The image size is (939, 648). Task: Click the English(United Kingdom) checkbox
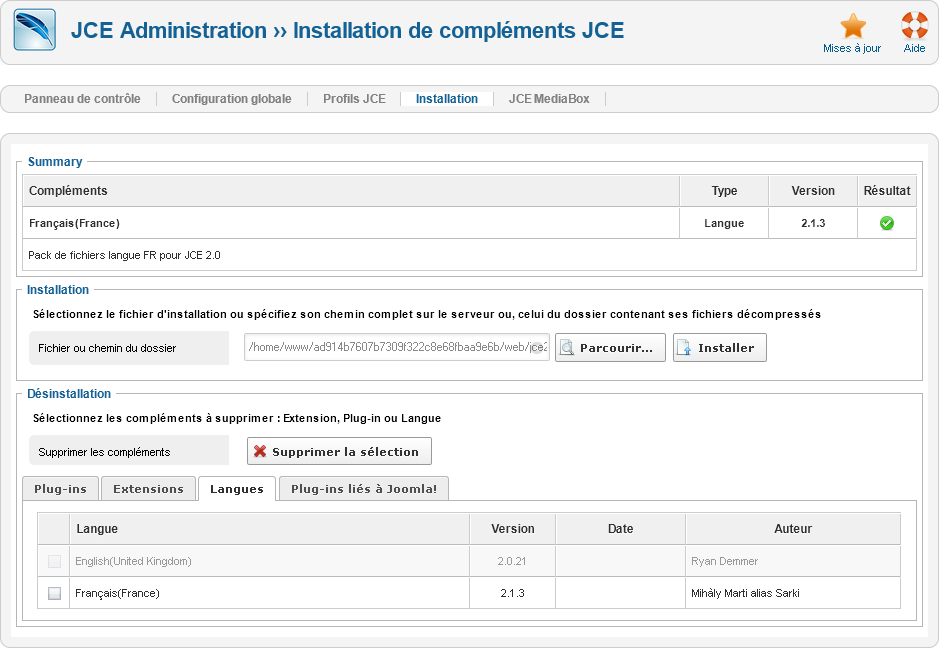click(x=54, y=561)
